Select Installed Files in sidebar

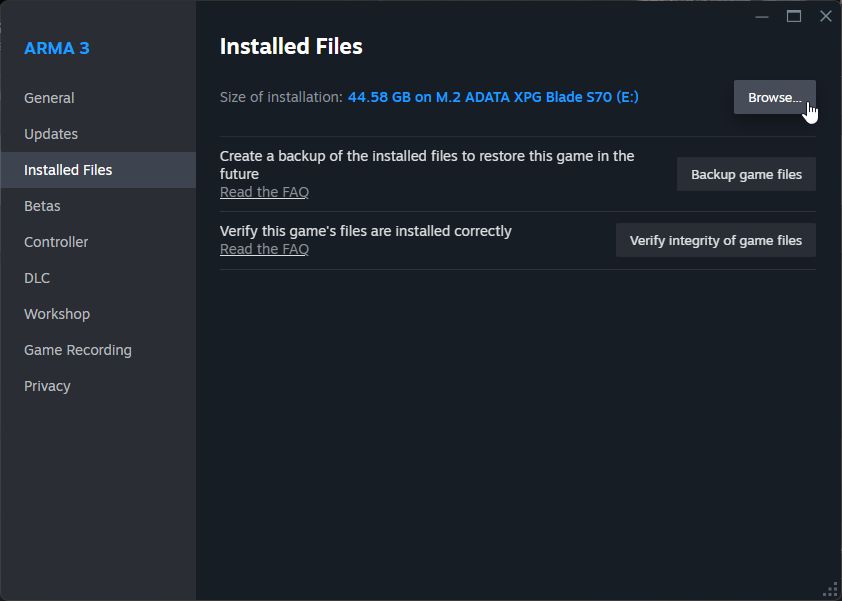(x=98, y=170)
